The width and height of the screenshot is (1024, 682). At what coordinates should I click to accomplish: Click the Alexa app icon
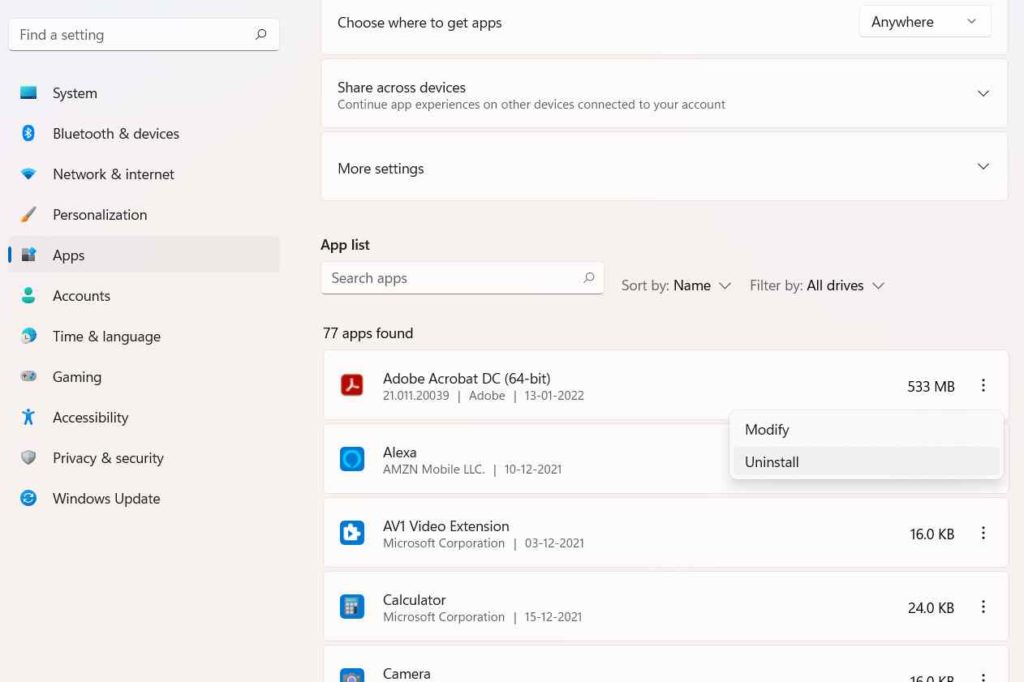352,459
